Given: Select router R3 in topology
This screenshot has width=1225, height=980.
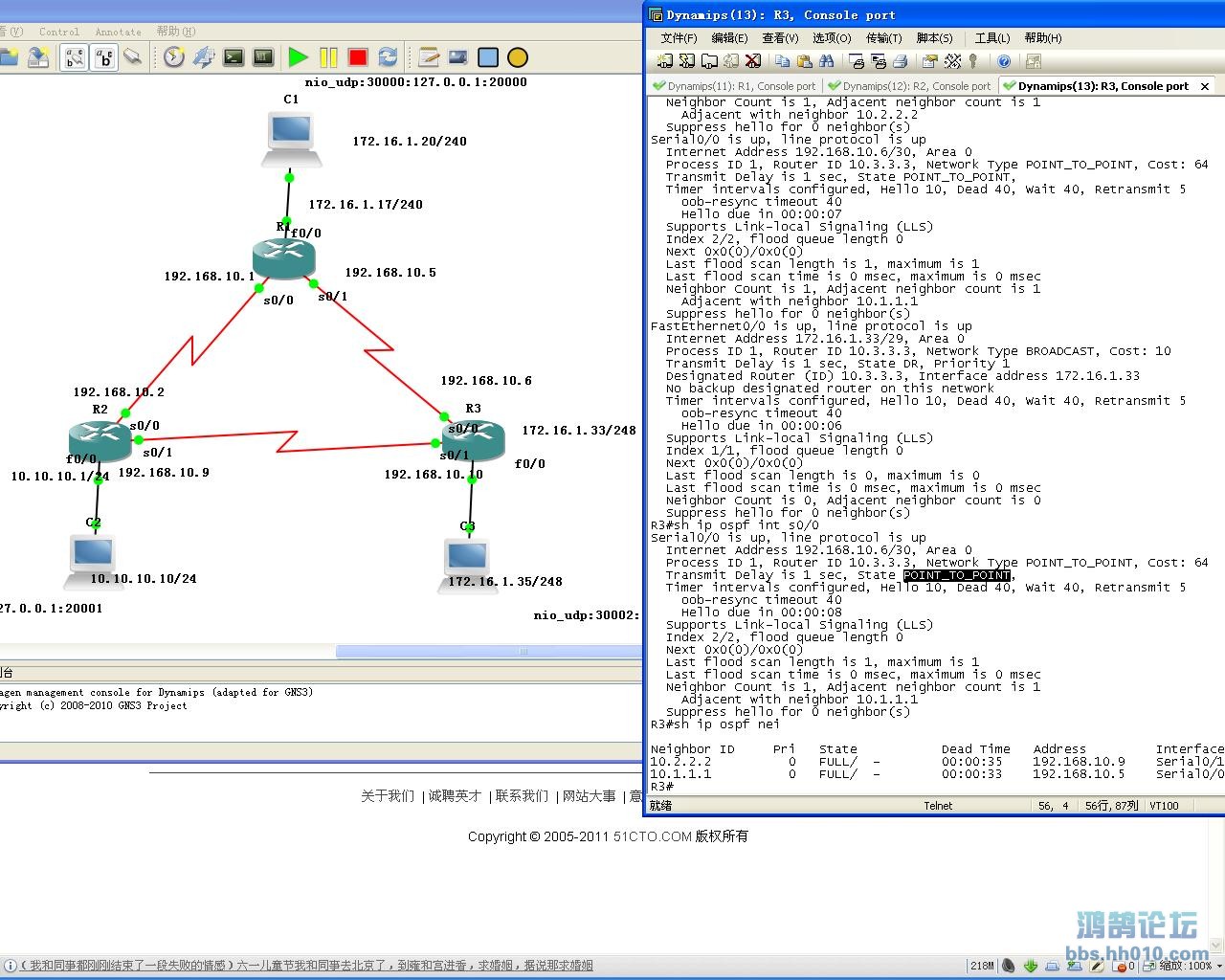Looking at the screenshot, I should (x=474, y=441).
